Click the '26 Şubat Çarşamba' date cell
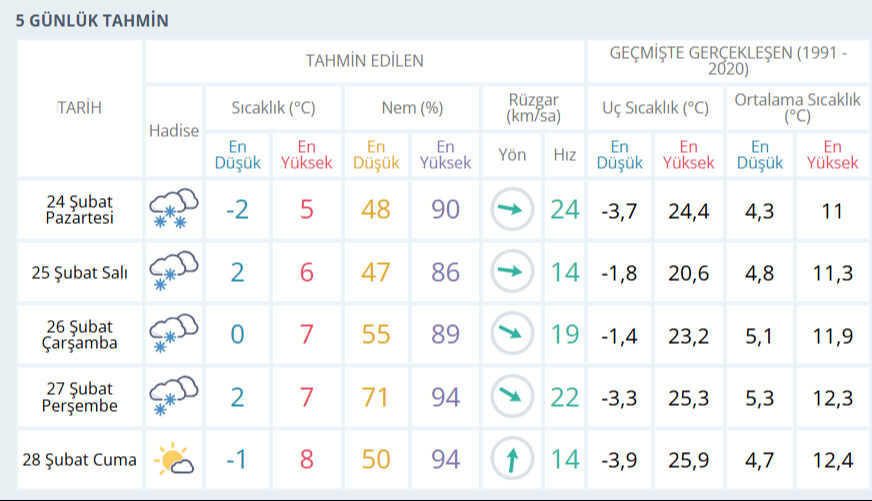Screen dimensions: 872x501 coord(80,334)
